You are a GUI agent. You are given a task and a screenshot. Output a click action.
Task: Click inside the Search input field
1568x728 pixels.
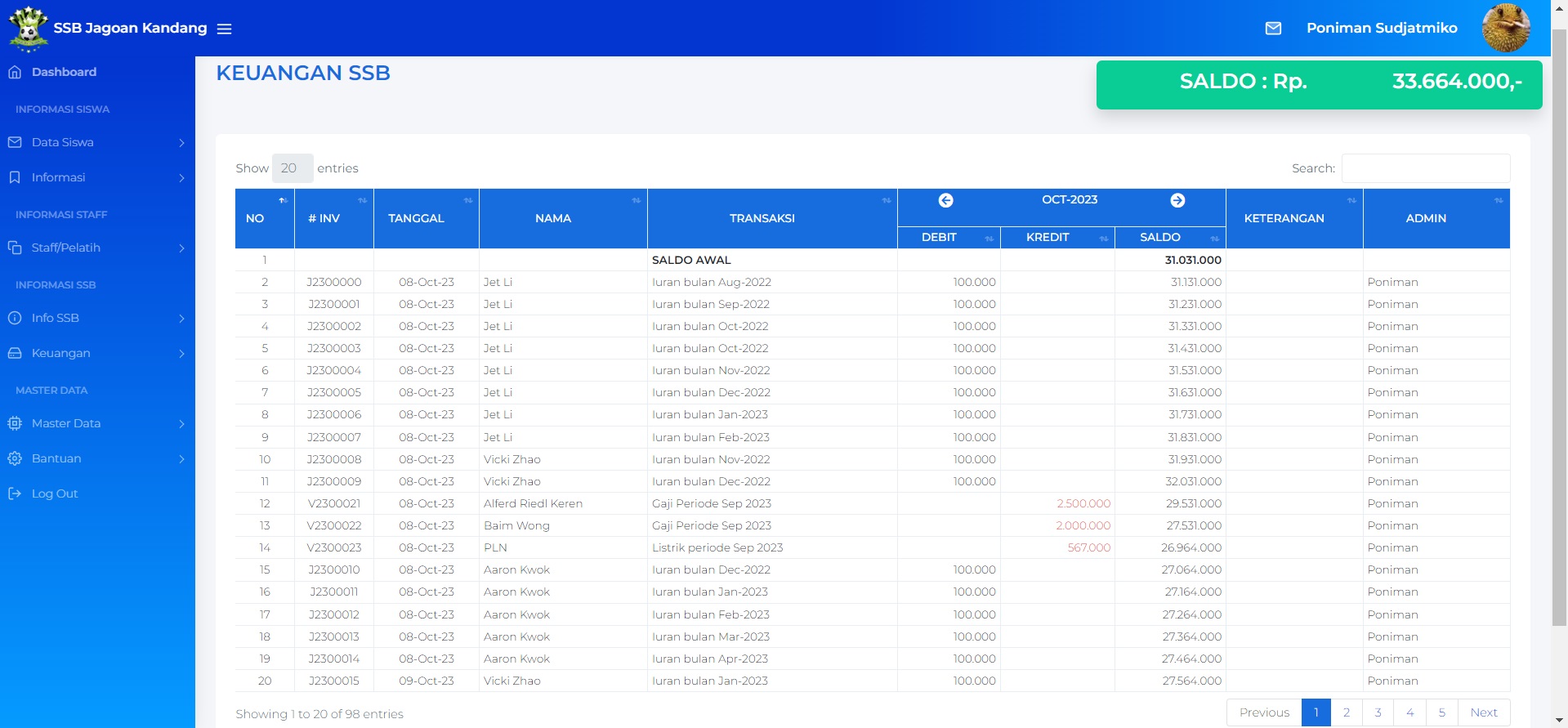tap(1425, 168)
